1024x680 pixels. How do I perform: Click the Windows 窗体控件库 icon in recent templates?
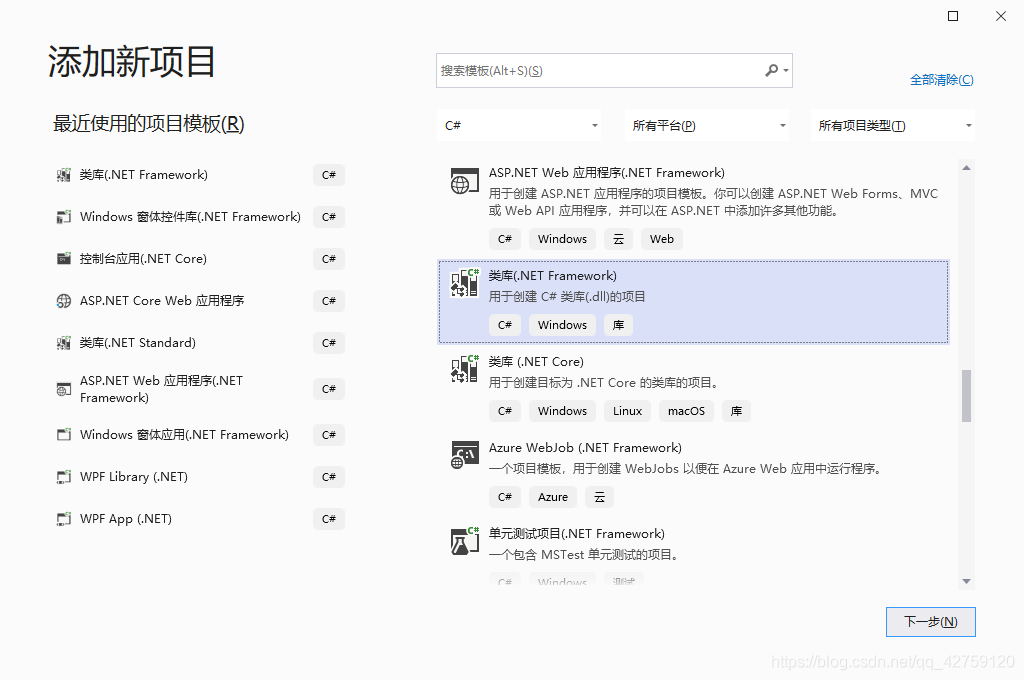coord(63,217)
